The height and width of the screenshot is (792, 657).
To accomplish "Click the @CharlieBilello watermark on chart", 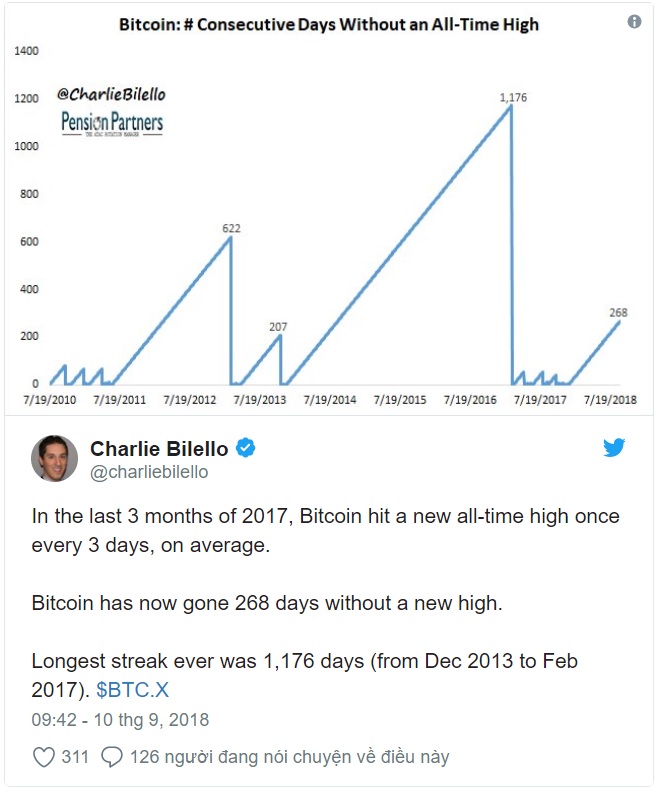I will [x=111, y=94].
